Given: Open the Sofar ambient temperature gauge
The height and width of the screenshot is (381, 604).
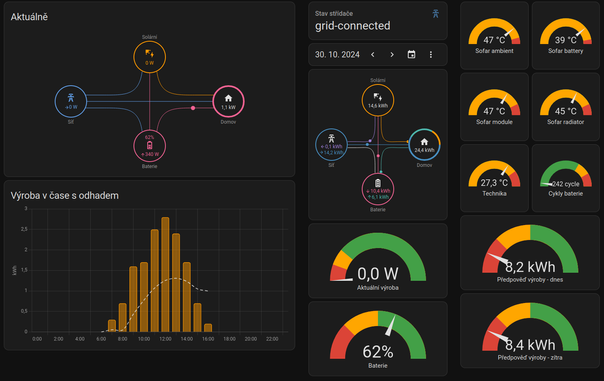Looking at the screenshot, I should coord(494,35).
